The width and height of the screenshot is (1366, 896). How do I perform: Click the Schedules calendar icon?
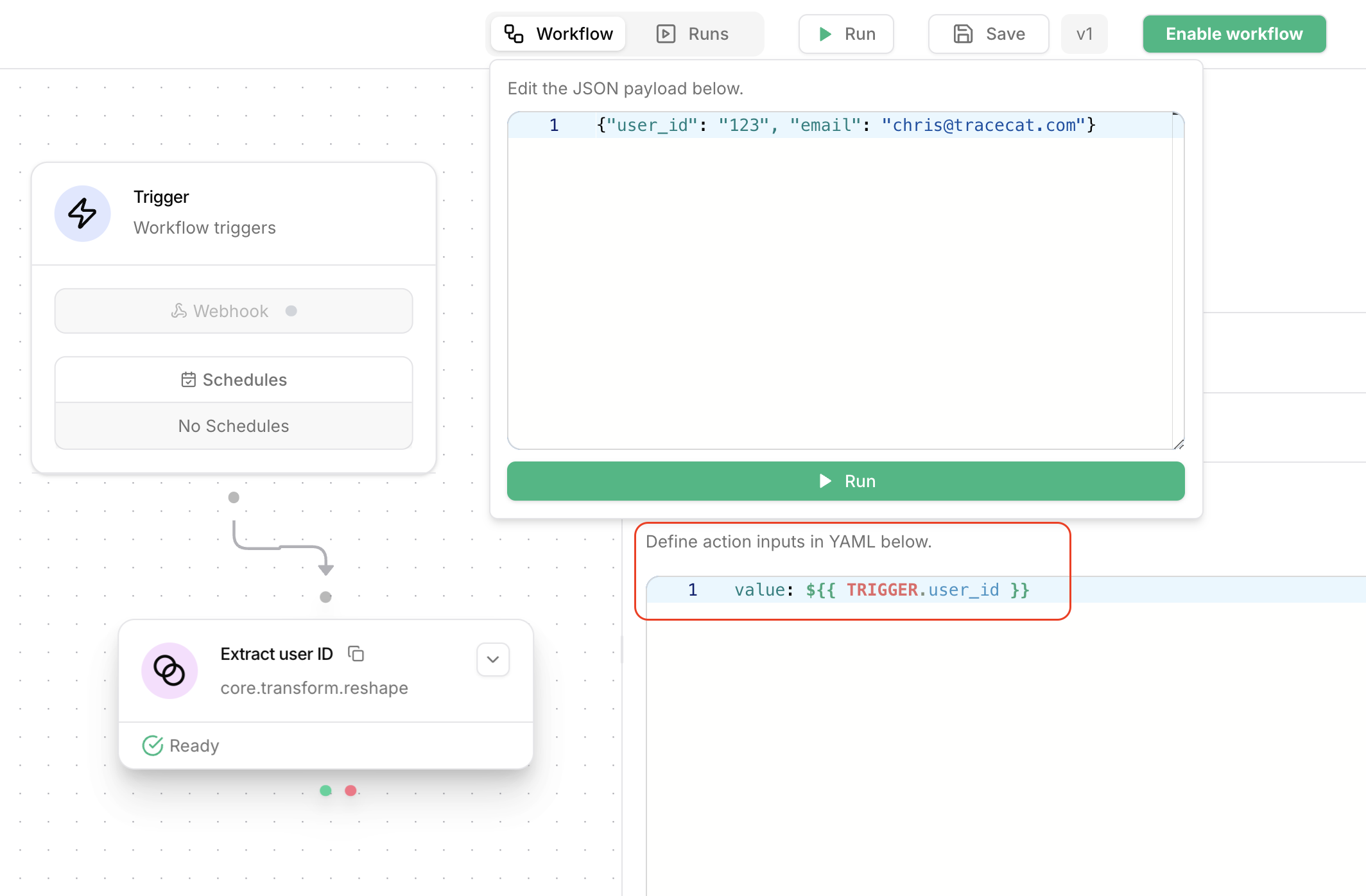coord(188,380)
